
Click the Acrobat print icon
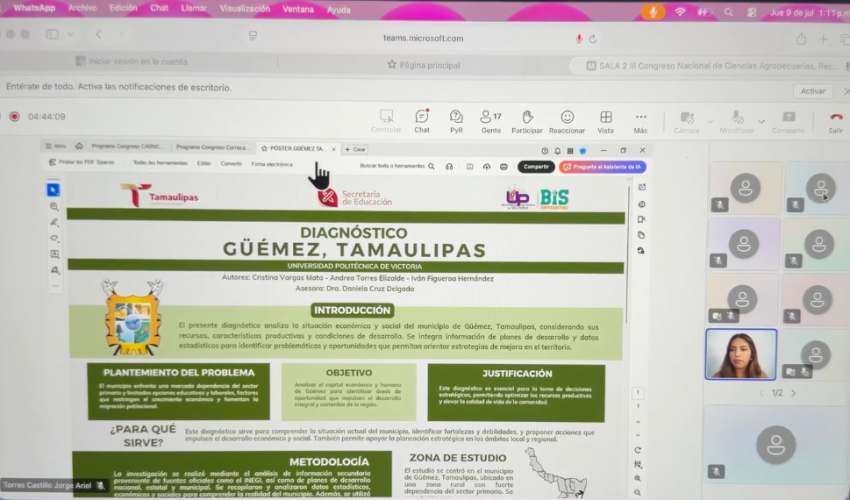(x=504, y=166)
